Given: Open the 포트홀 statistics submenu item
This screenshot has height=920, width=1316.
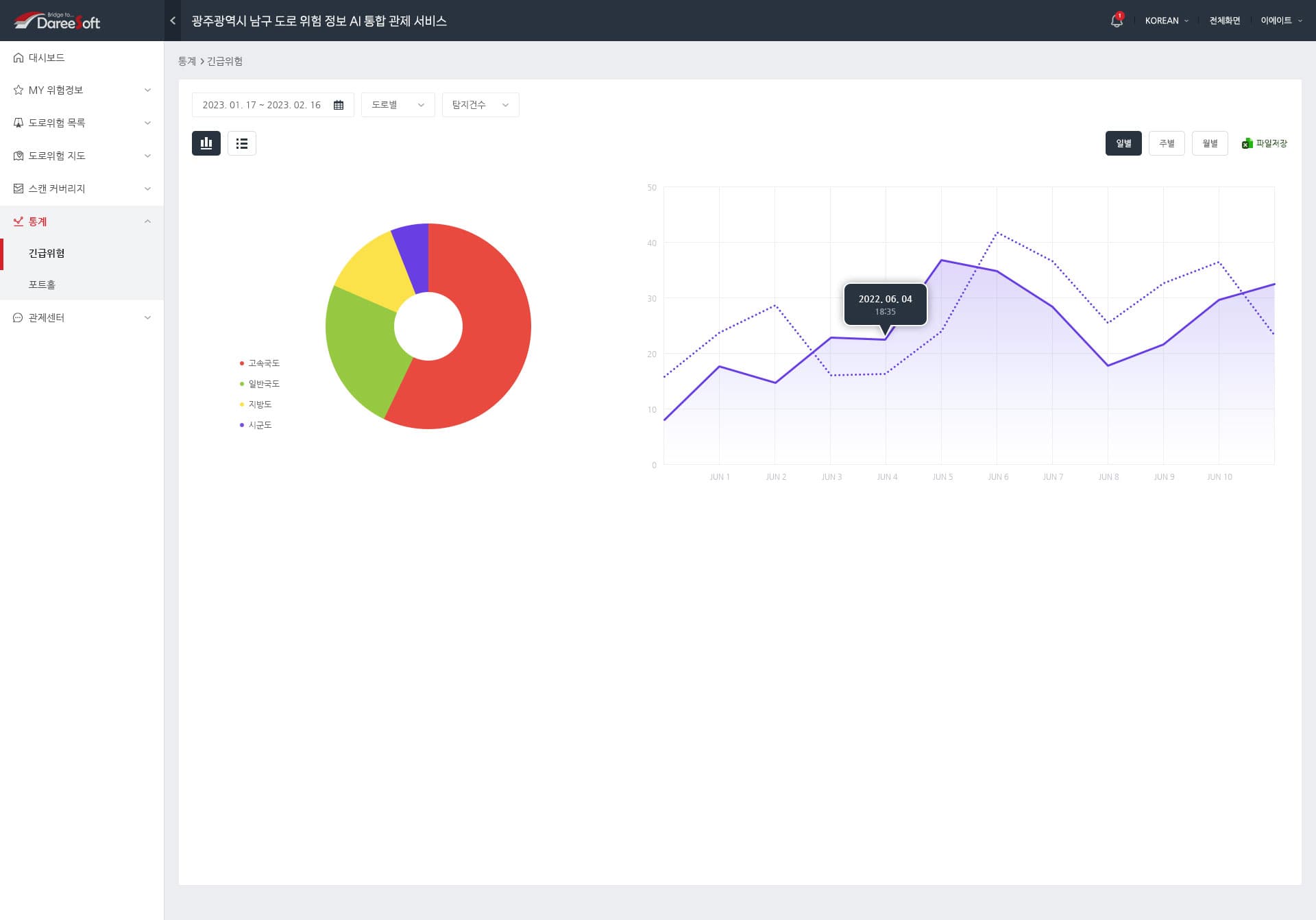Looking at the screenshot, I should [x=42, y=285].
